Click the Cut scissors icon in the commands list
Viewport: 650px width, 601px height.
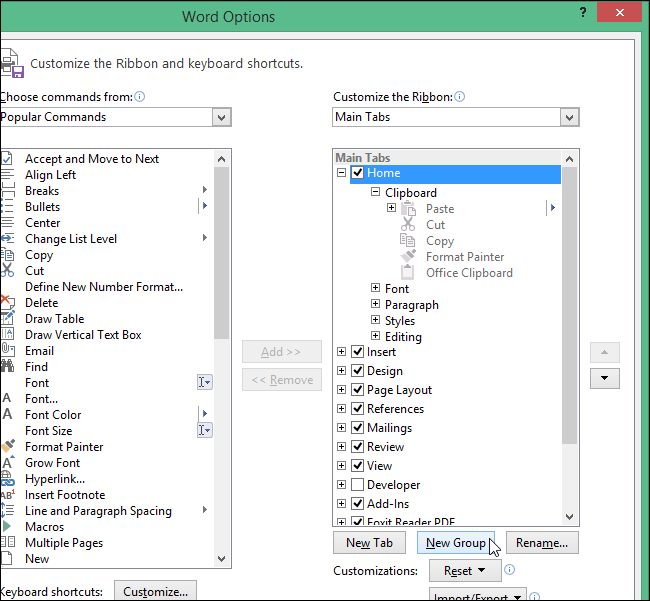tap(7, 270)
